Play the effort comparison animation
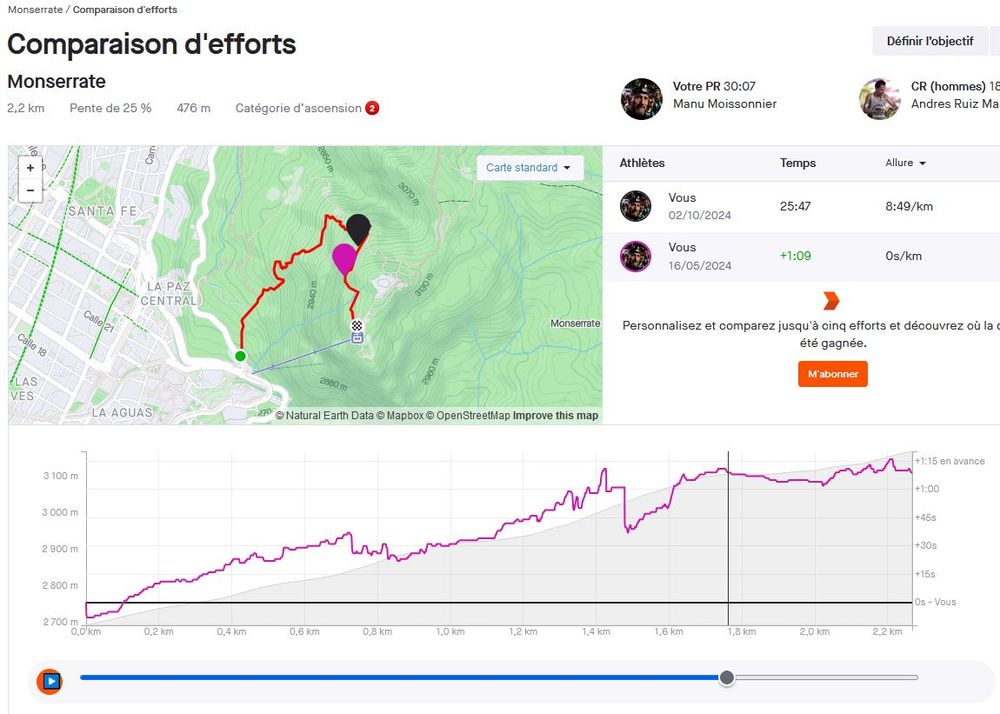Screen dimensions: 1000x714 (x=50, y=681)
